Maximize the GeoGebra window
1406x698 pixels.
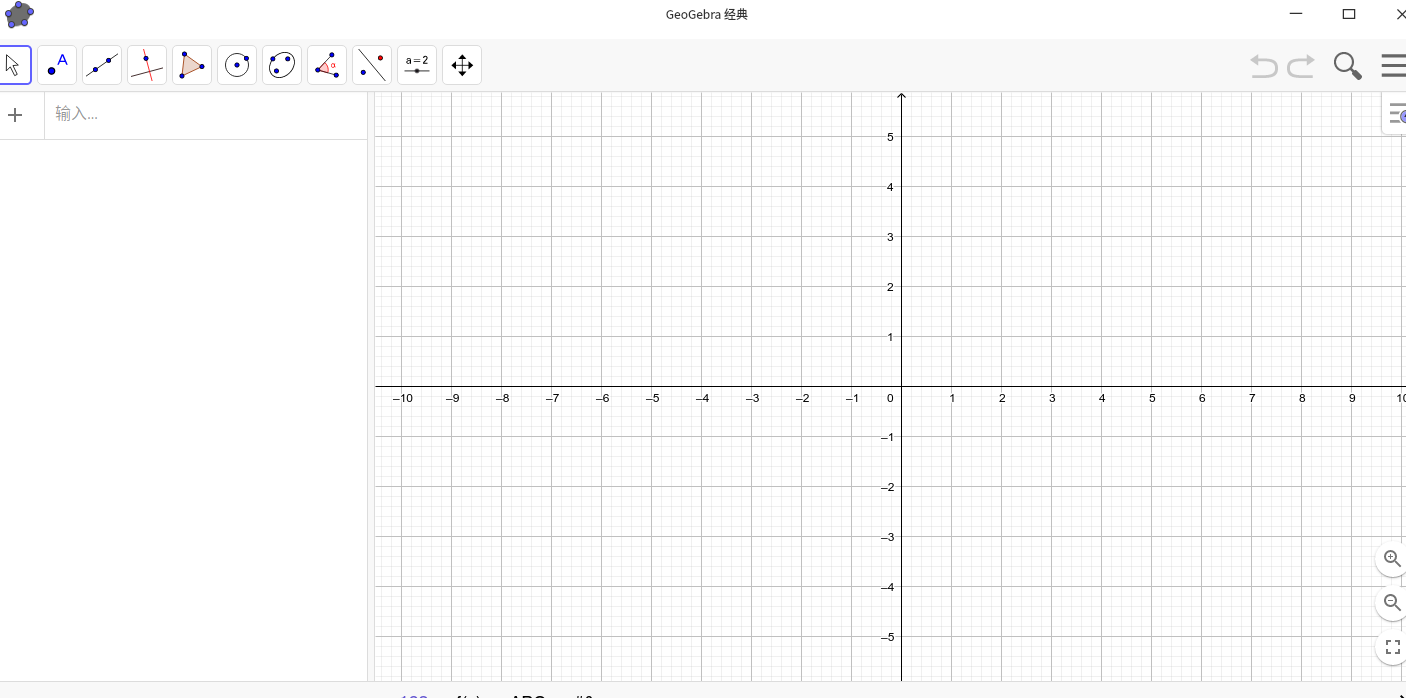click(1349, 14)
